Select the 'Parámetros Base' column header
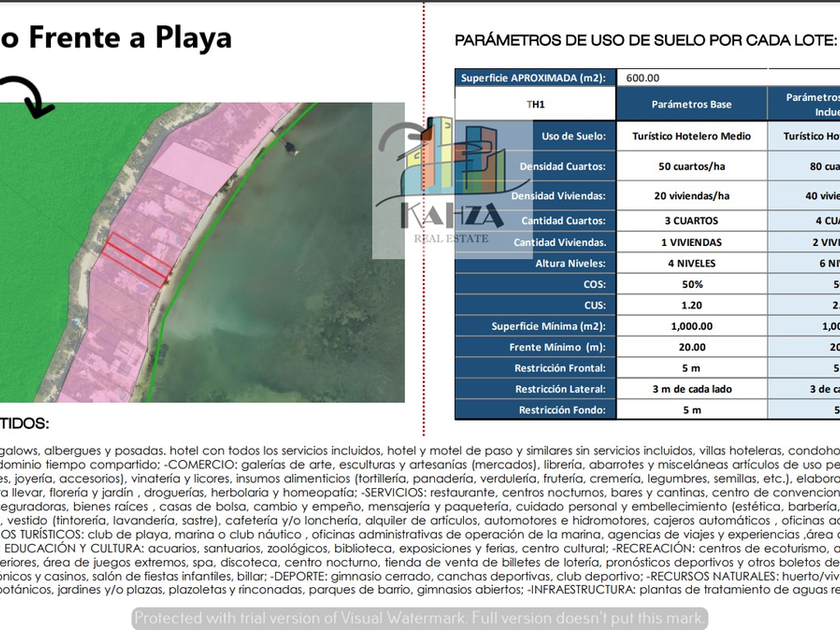Image resolution: width=840 pixels, height=630 pixels. 692,104
